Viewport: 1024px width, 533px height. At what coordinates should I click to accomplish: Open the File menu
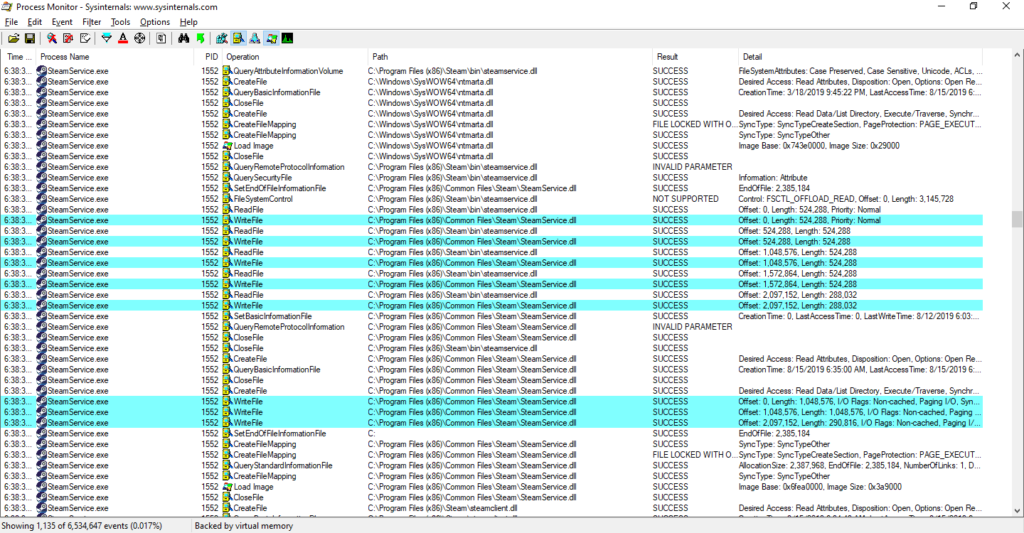(11, 22)
